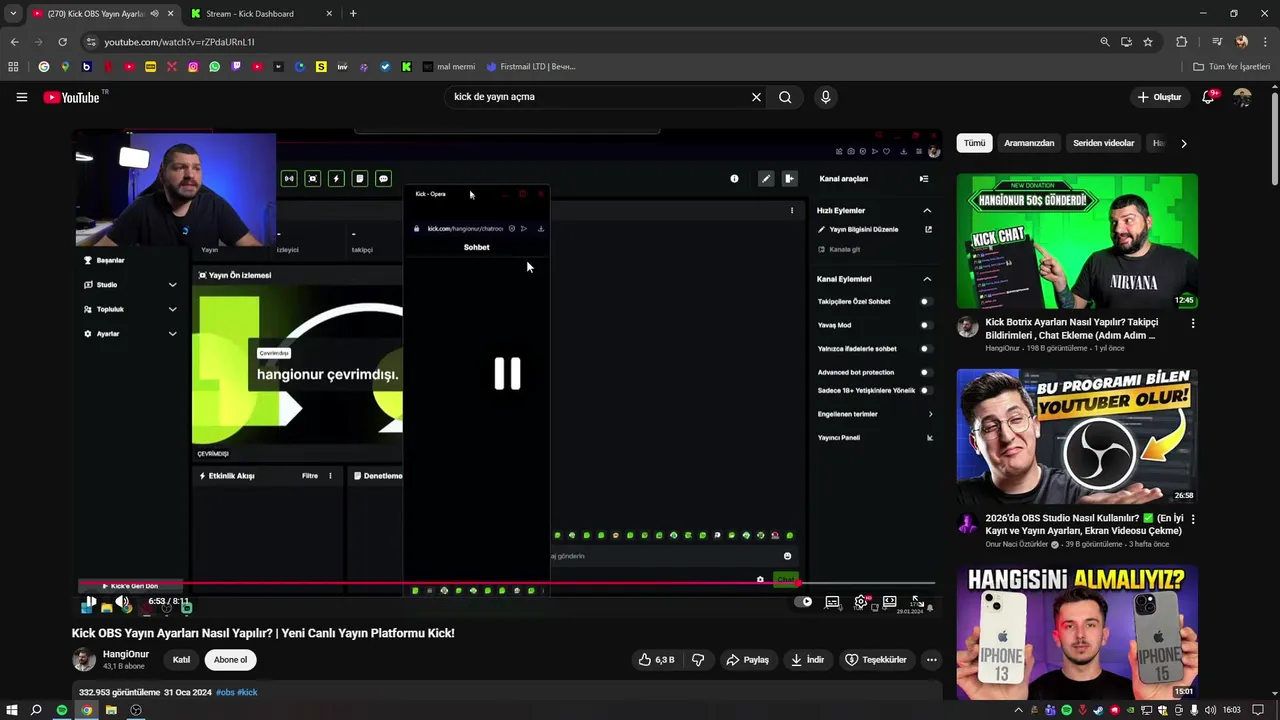Send thanks with Teşekkürler button
The image size is (1280, 720).
(x=876, y=660)
